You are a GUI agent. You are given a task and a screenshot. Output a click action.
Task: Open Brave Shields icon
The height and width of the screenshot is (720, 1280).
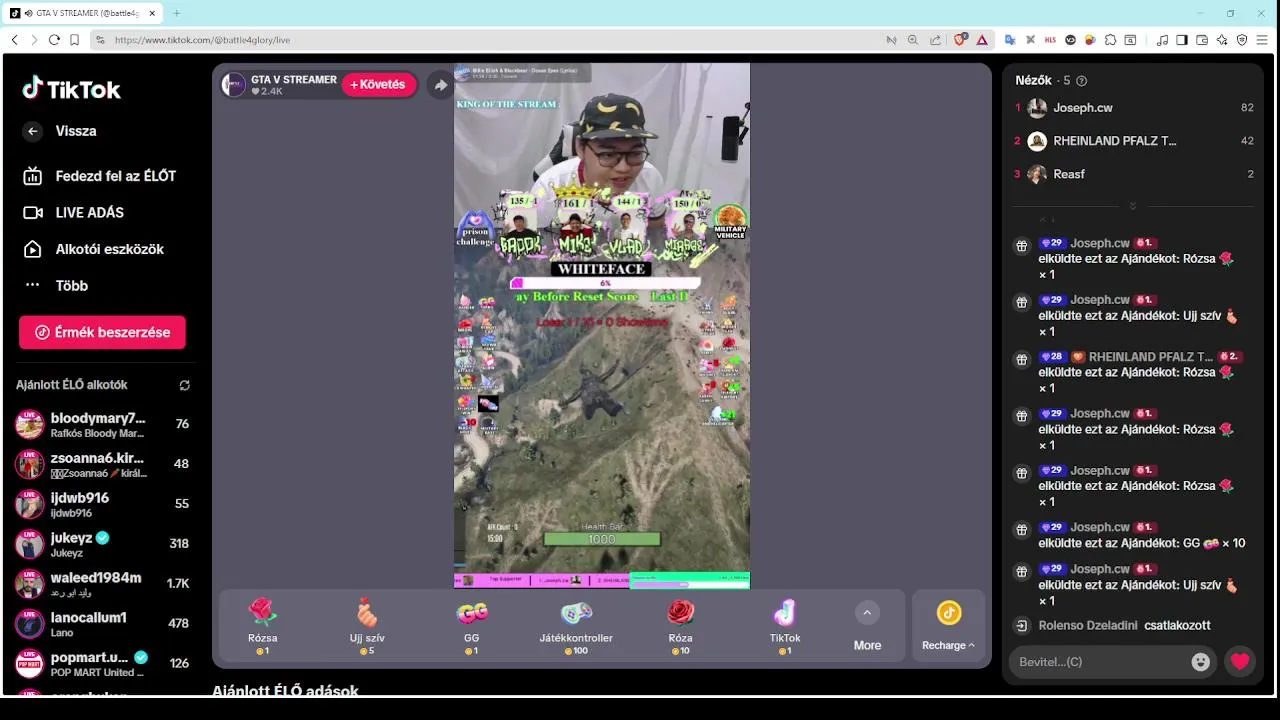[960, 40]
